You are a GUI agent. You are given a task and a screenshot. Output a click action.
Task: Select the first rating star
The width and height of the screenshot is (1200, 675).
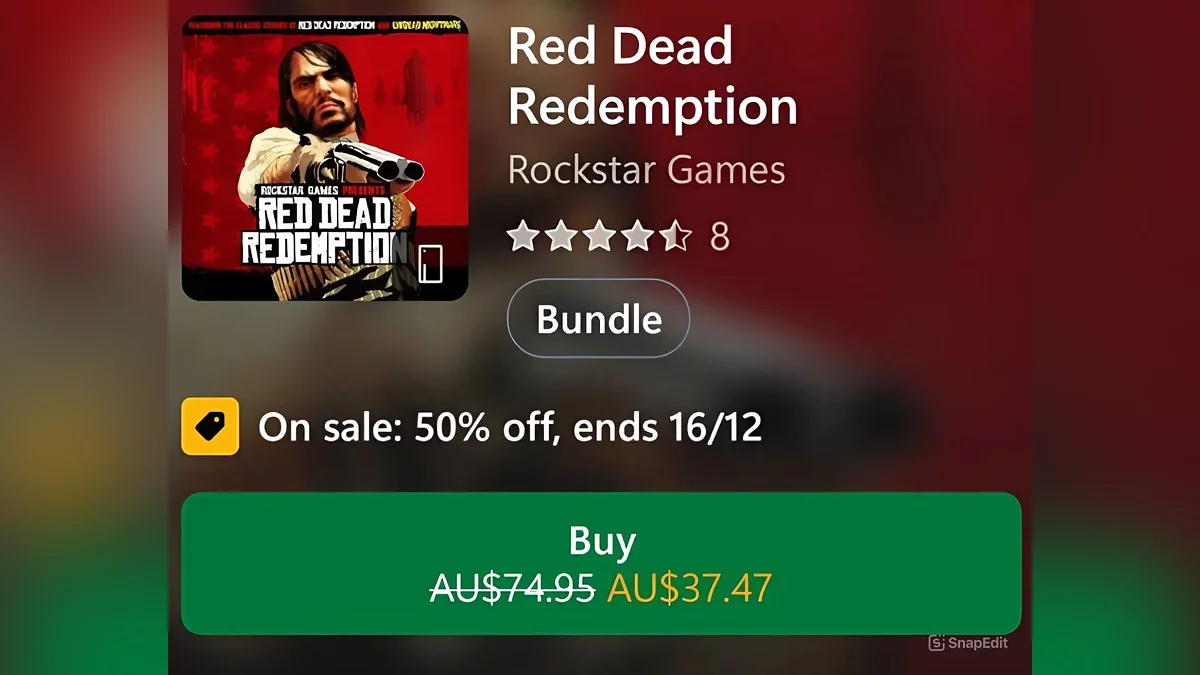coord(522,237)
